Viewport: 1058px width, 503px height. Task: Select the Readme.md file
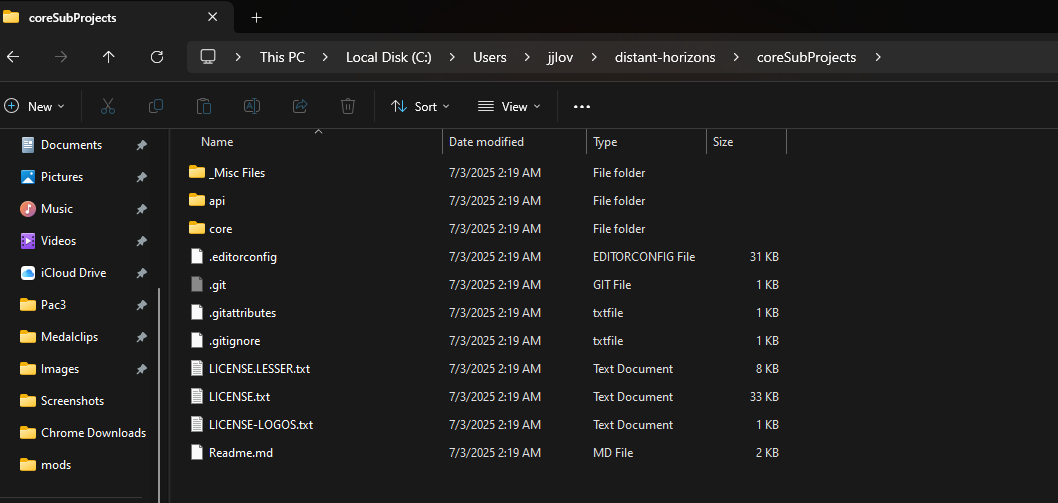click(241, 453)
